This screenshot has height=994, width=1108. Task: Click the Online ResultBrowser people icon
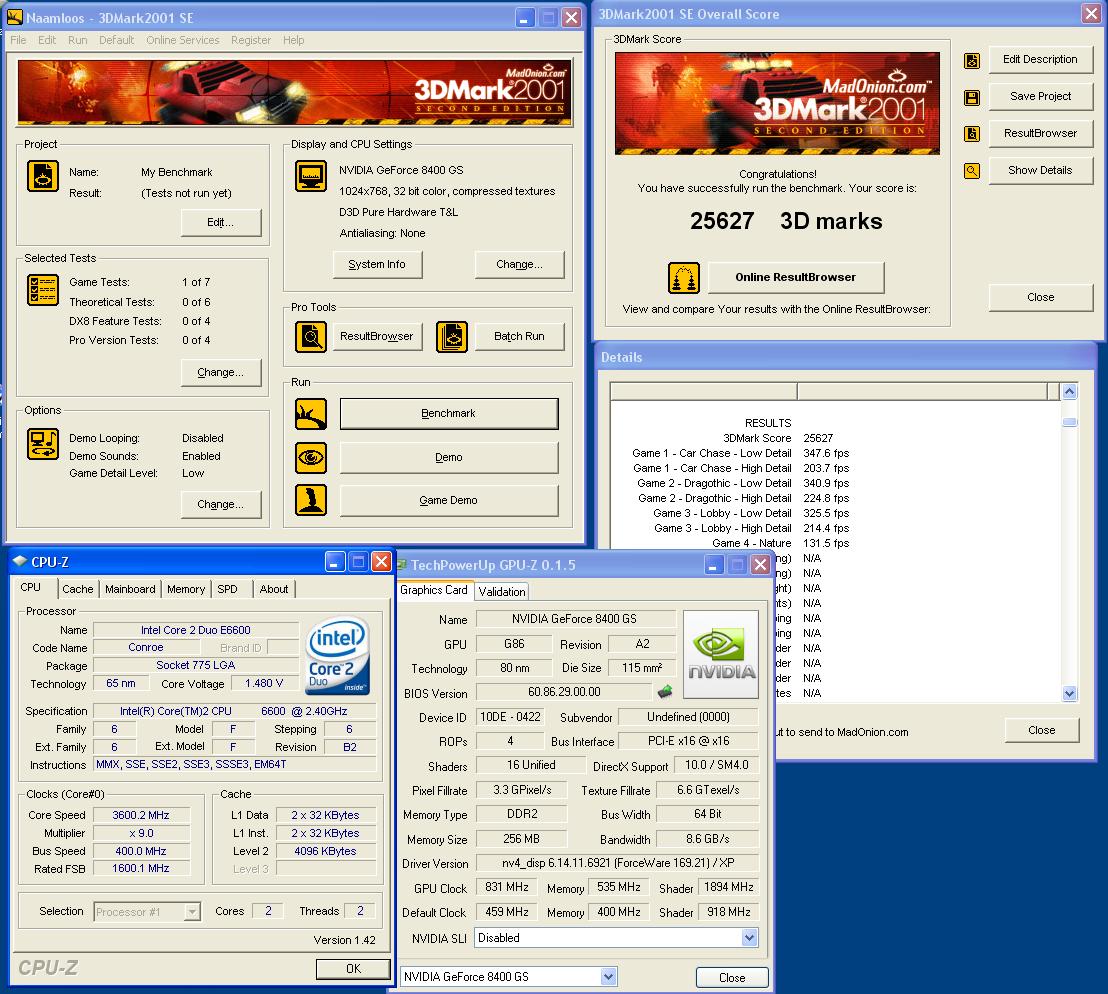[684, 278]
